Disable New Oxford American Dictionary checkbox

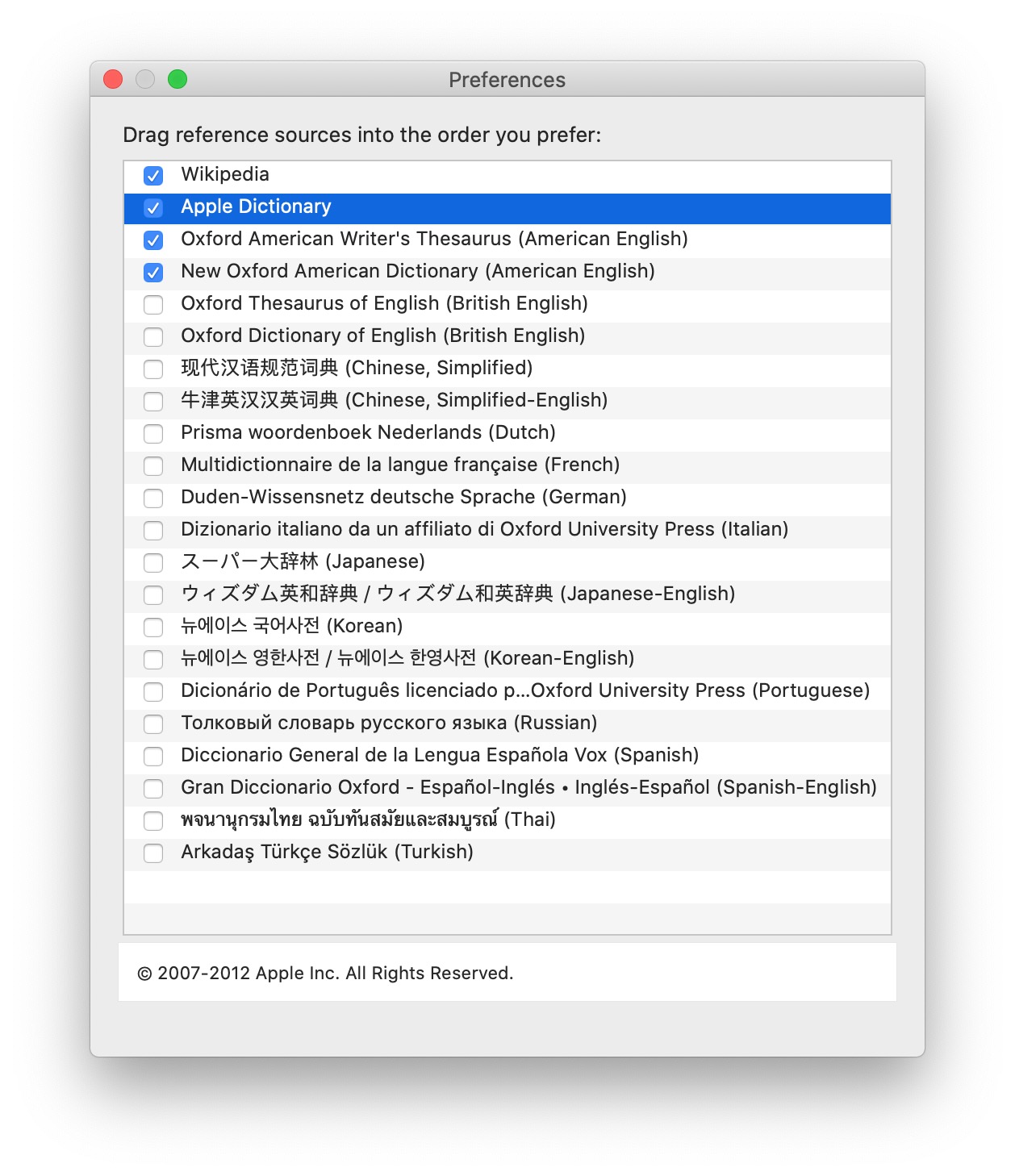coord(153,272)
